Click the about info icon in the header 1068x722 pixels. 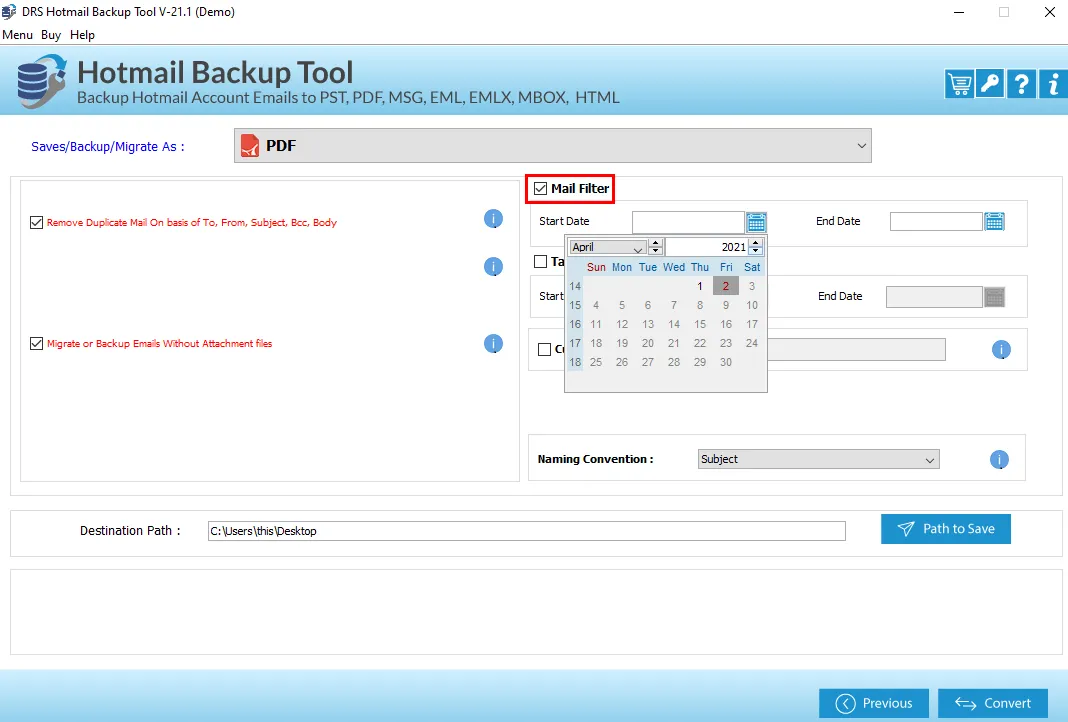coord(1053,84)
